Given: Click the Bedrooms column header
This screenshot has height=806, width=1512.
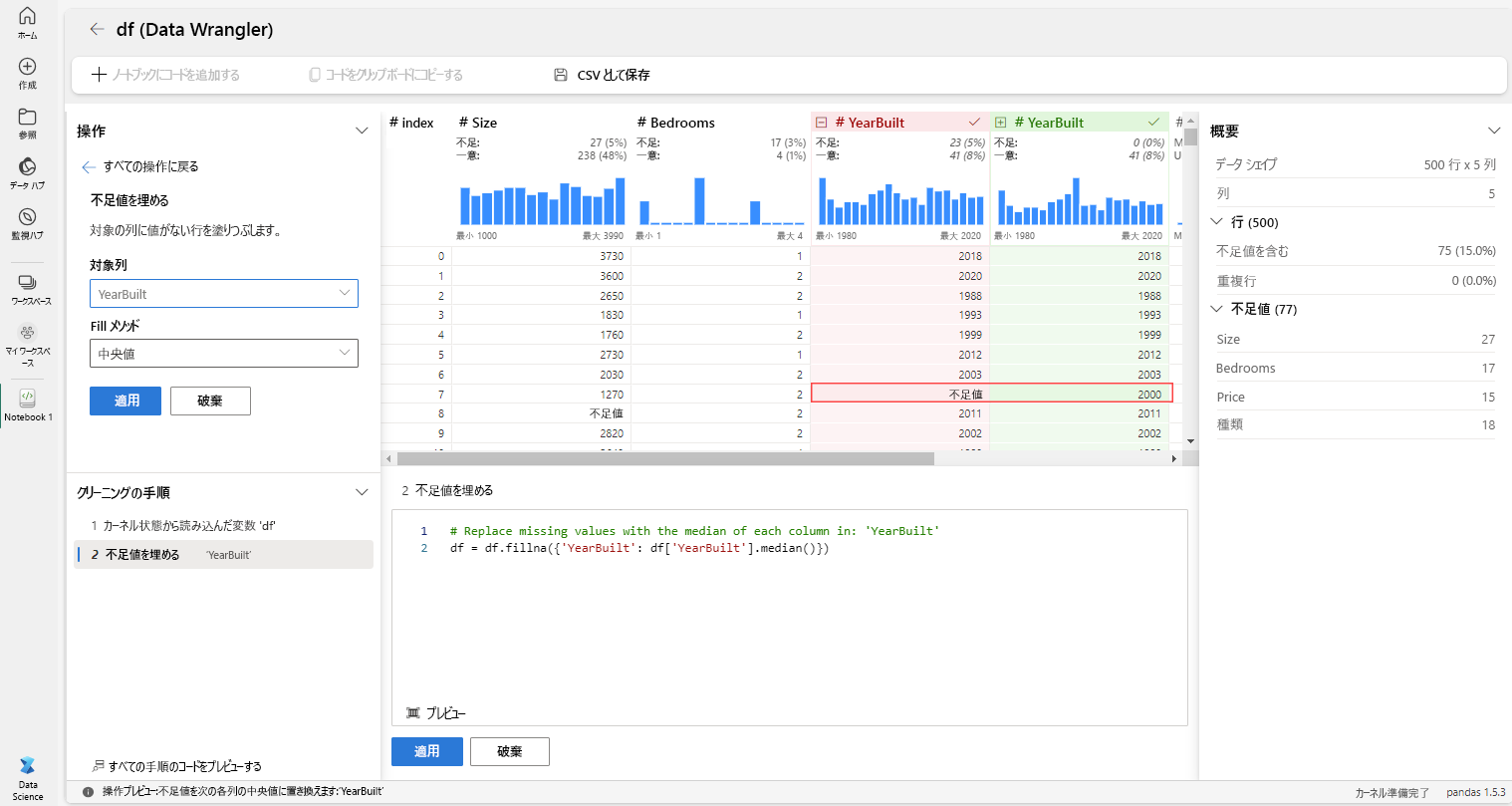Looking at the screenshot, I should (x=676, y=123).
